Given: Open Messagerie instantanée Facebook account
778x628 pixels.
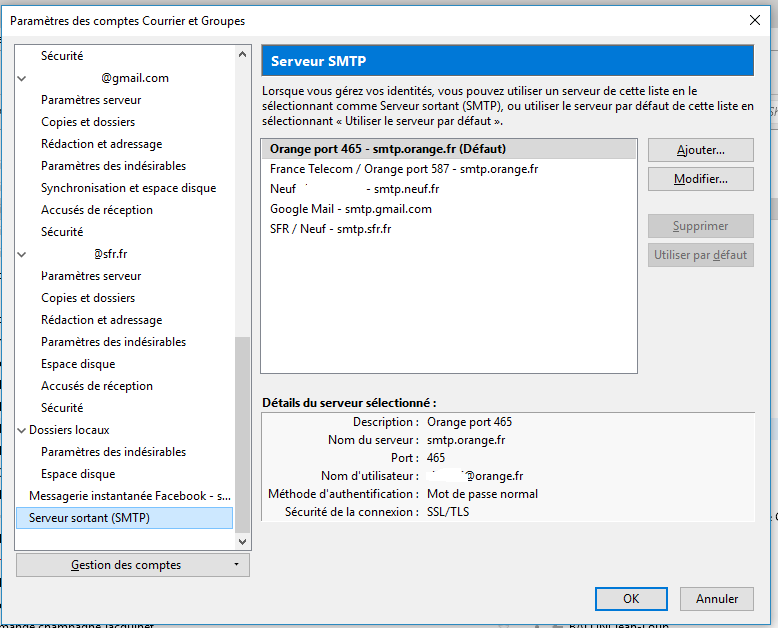Looking at the screenshot, I should click(x=130, y=496).
